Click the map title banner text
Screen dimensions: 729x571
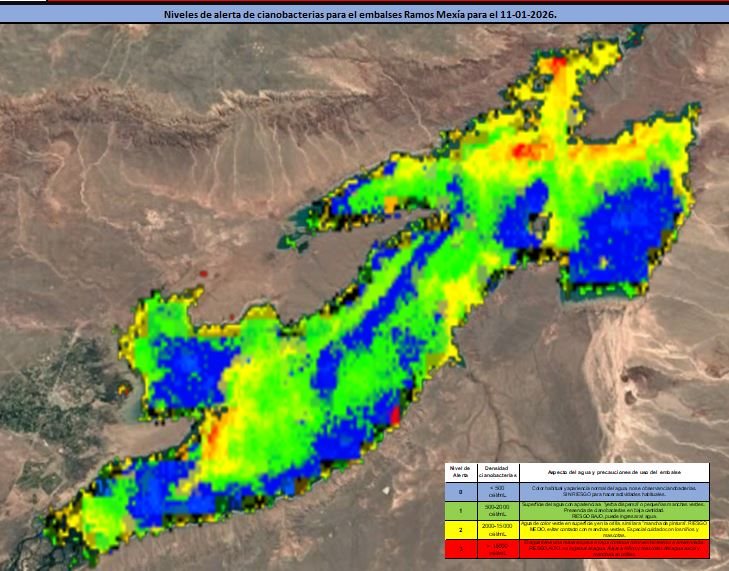pos(364,15)
